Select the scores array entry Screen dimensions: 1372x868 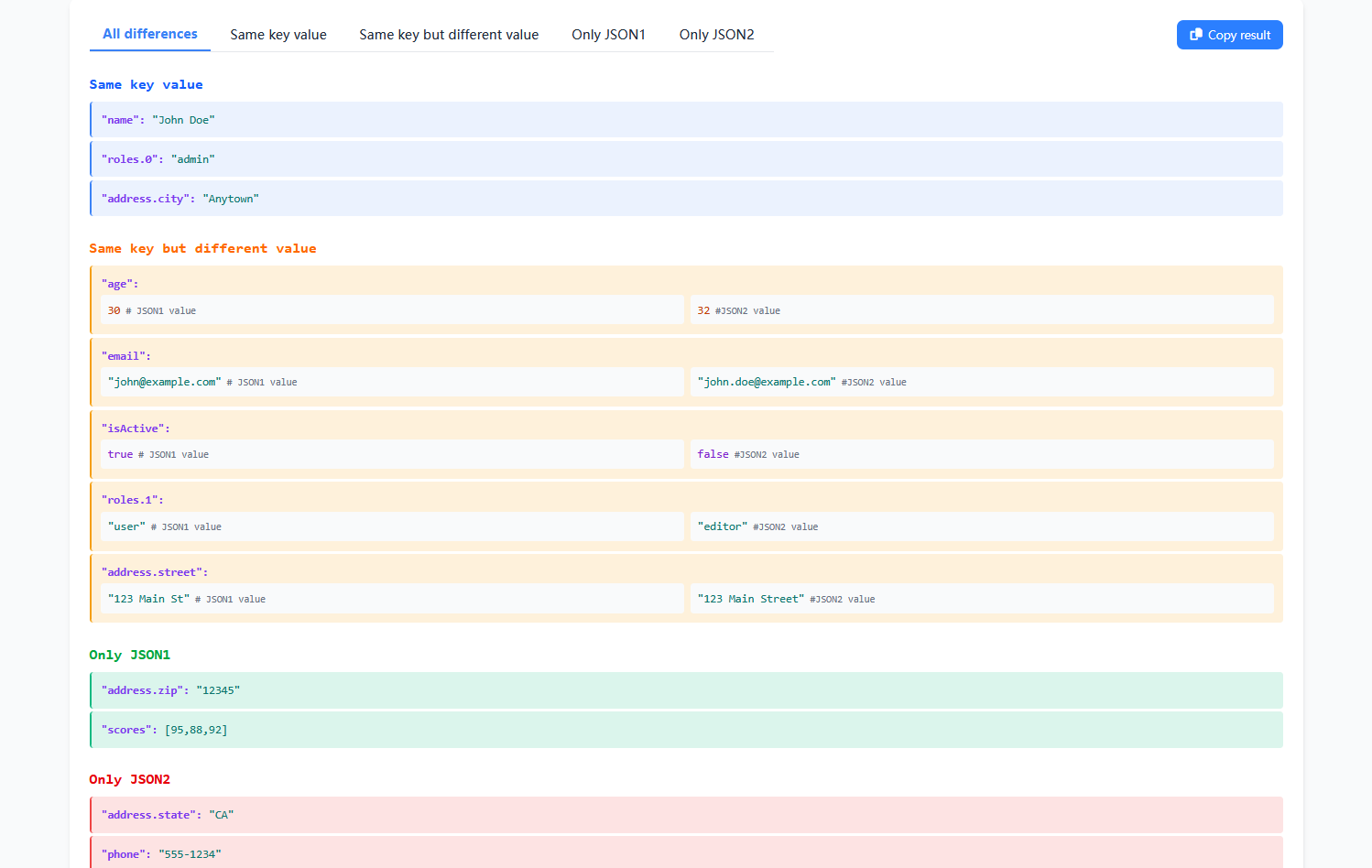[685, 729]
